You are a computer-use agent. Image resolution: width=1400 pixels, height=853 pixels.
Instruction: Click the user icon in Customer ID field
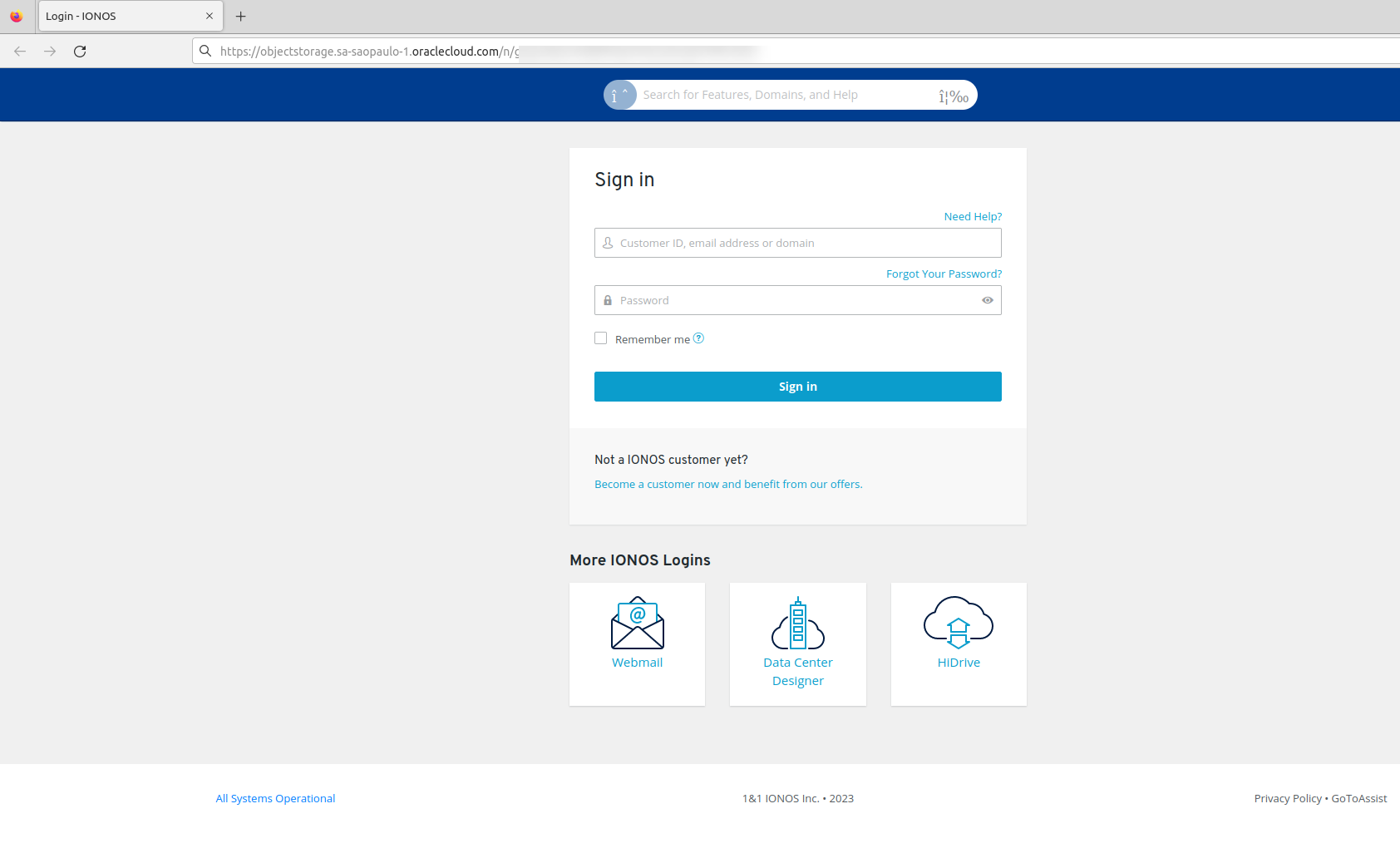click(608, 243)
